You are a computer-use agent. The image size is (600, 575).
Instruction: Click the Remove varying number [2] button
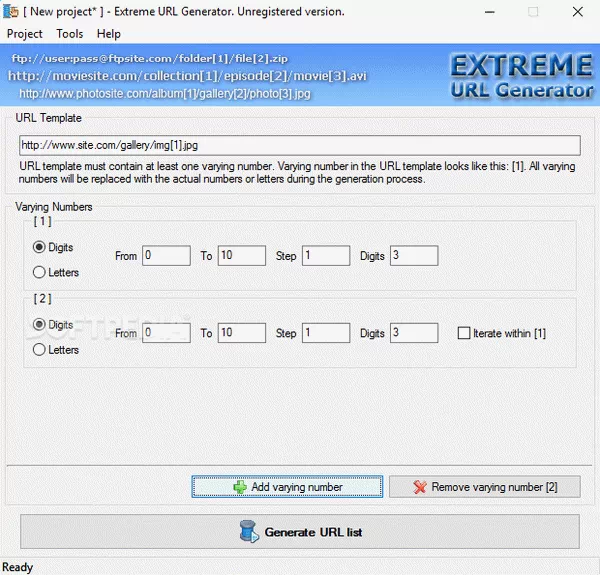pos(485,487)
